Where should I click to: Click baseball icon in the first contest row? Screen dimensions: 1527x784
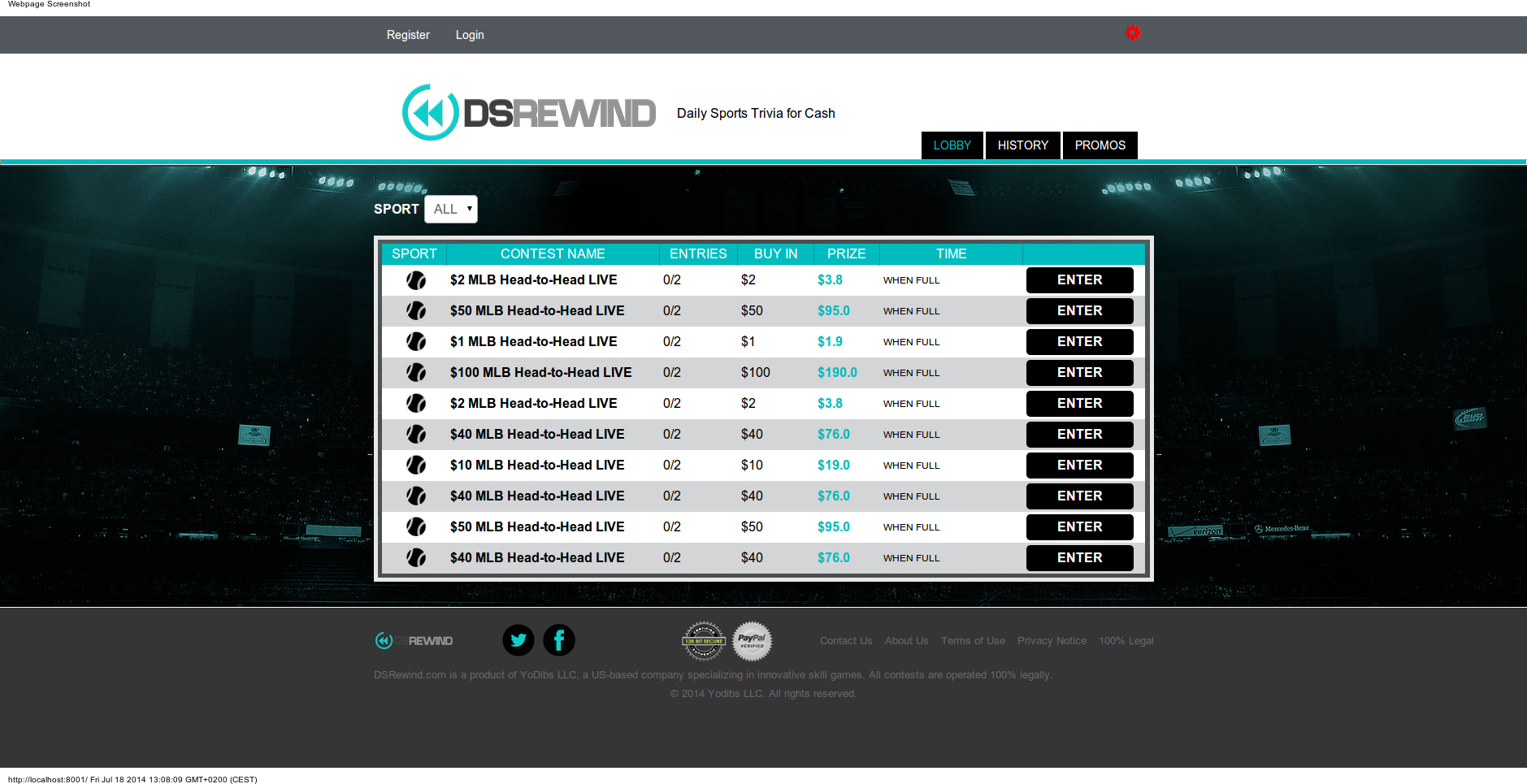pos(416,280)
